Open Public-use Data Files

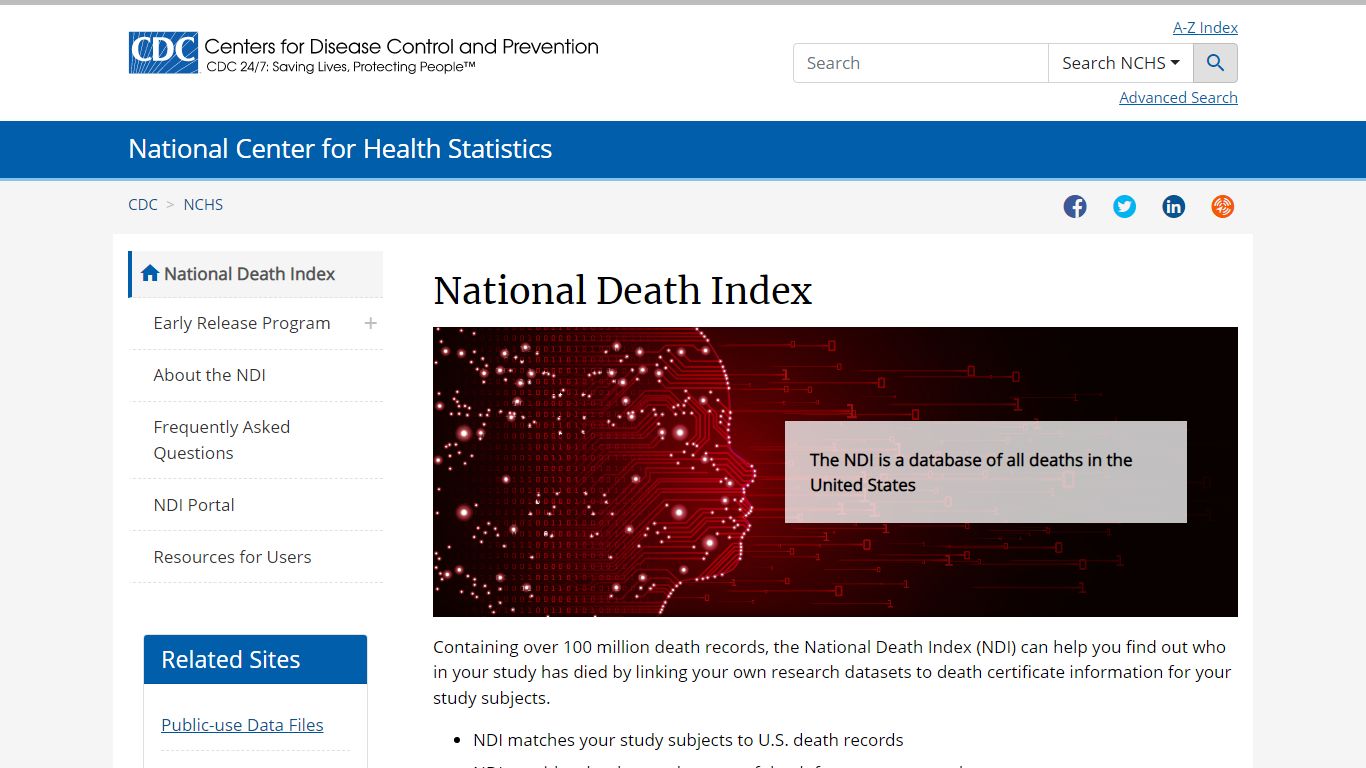[x=242, y=724]
